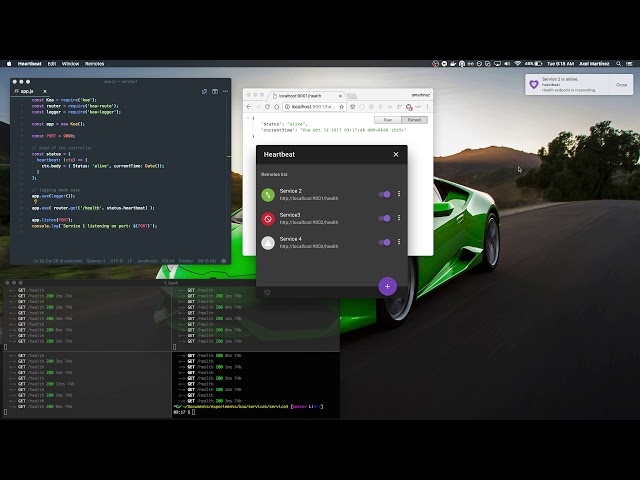Switch JSON viewer to Raw

(x=388, y=120)
